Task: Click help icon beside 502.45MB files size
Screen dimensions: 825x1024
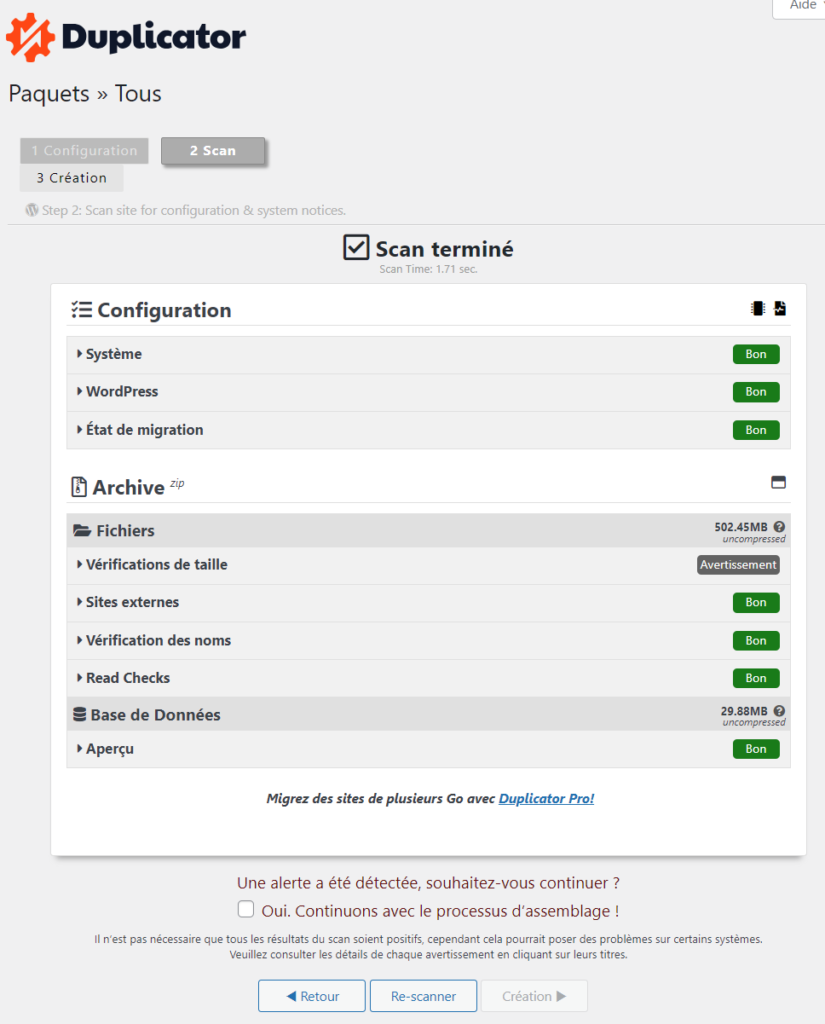Action: (779, 526)
